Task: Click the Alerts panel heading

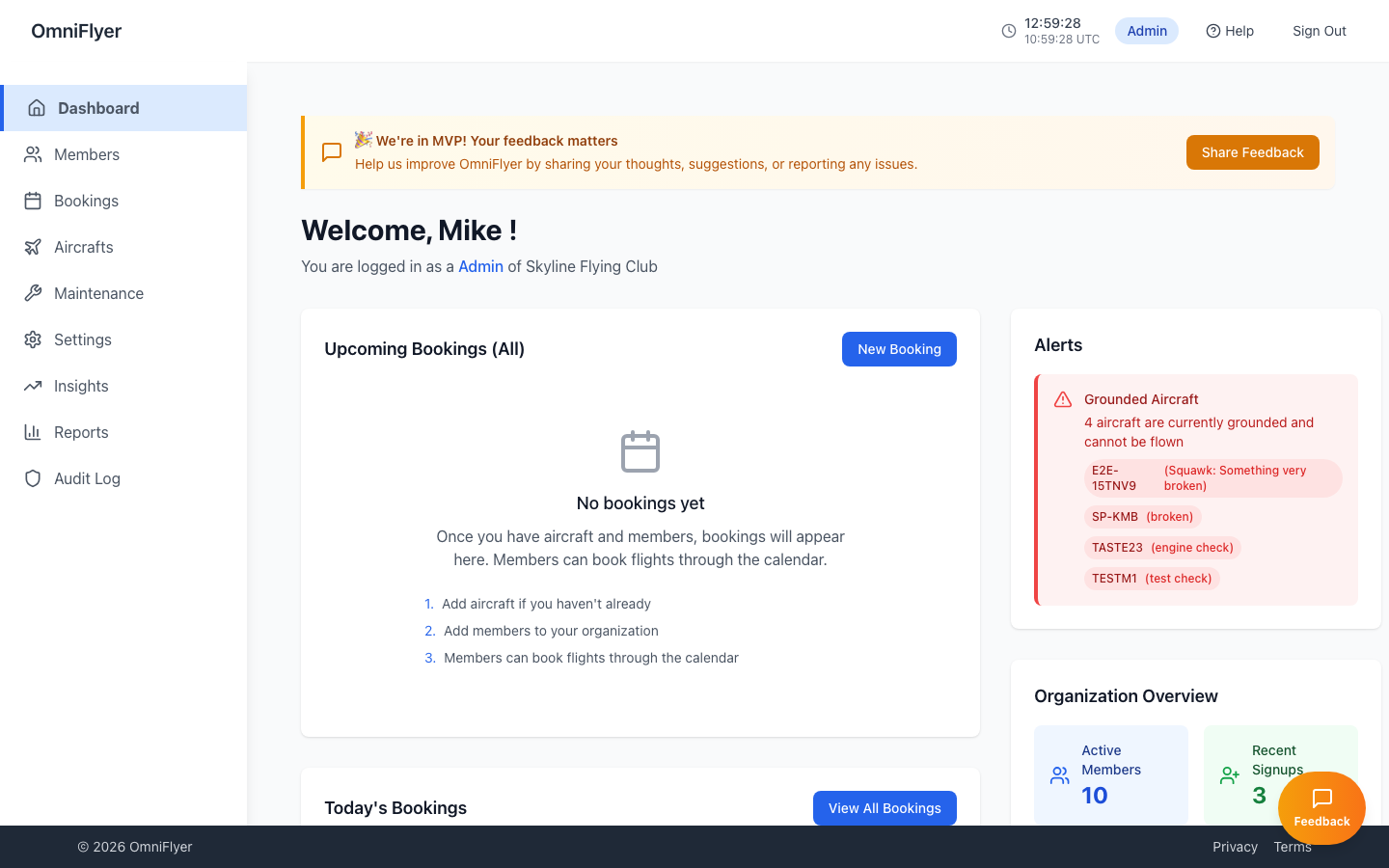Action: 1058,345
